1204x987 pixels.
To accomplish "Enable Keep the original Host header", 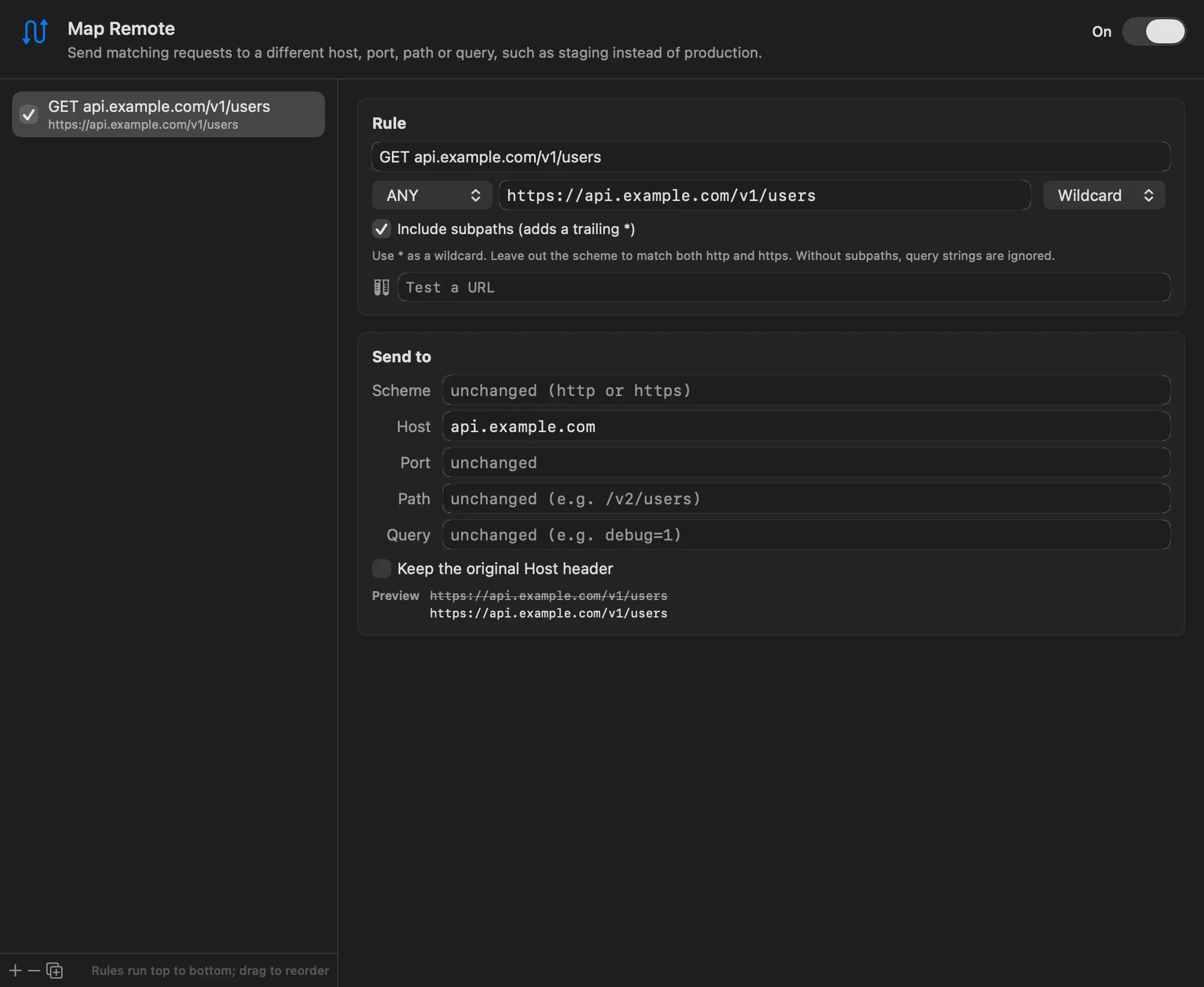I will [x=382, y=568].
